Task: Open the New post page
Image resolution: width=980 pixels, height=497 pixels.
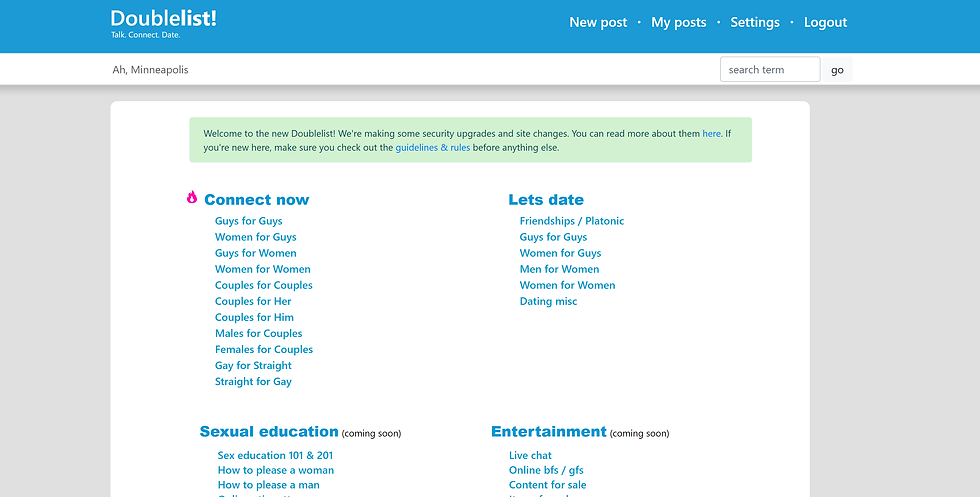Action: [x=598, y=23]
